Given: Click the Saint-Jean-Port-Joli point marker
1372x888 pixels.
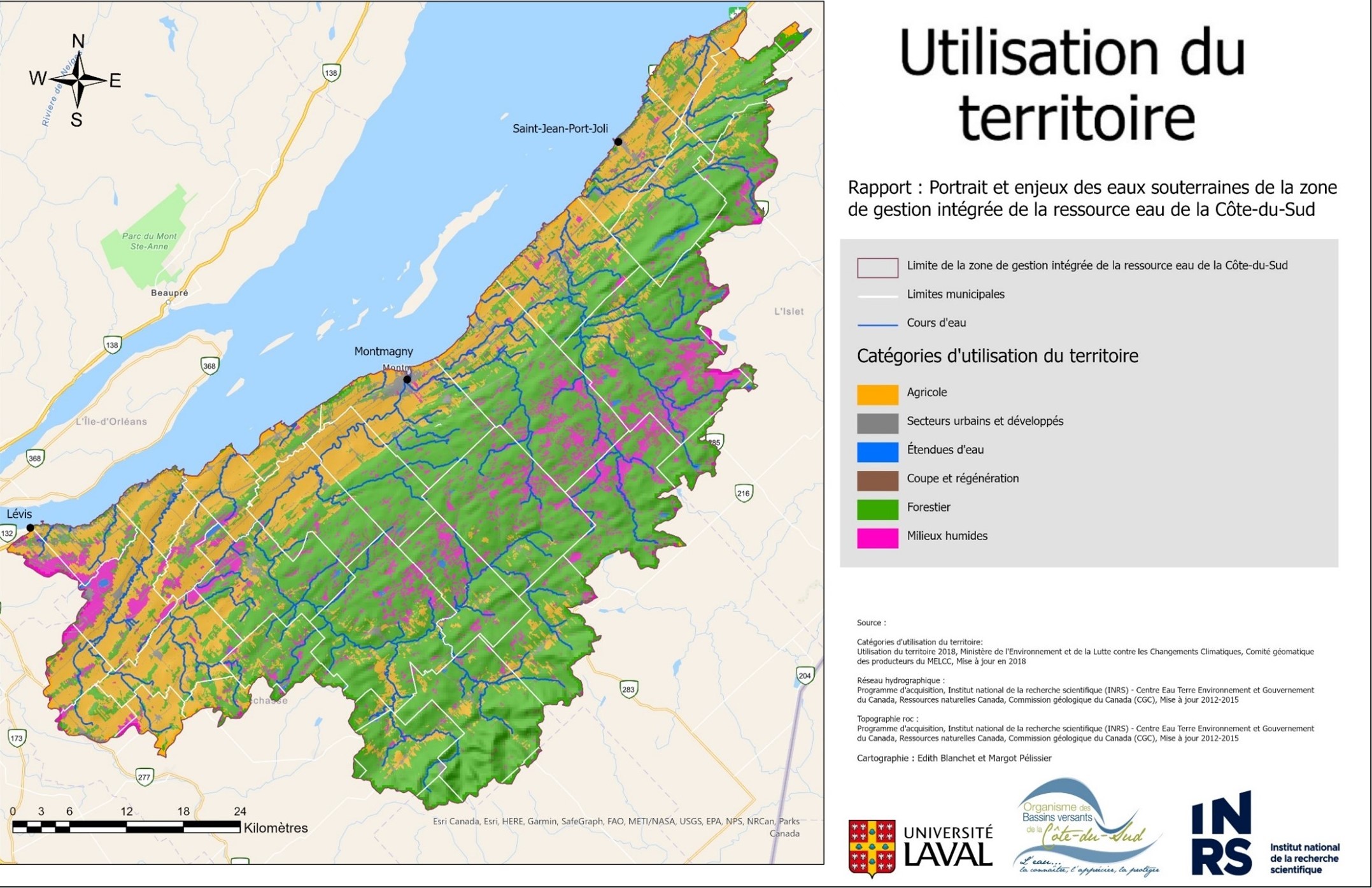Looking at the screenshot, I should tap(618, 141).
